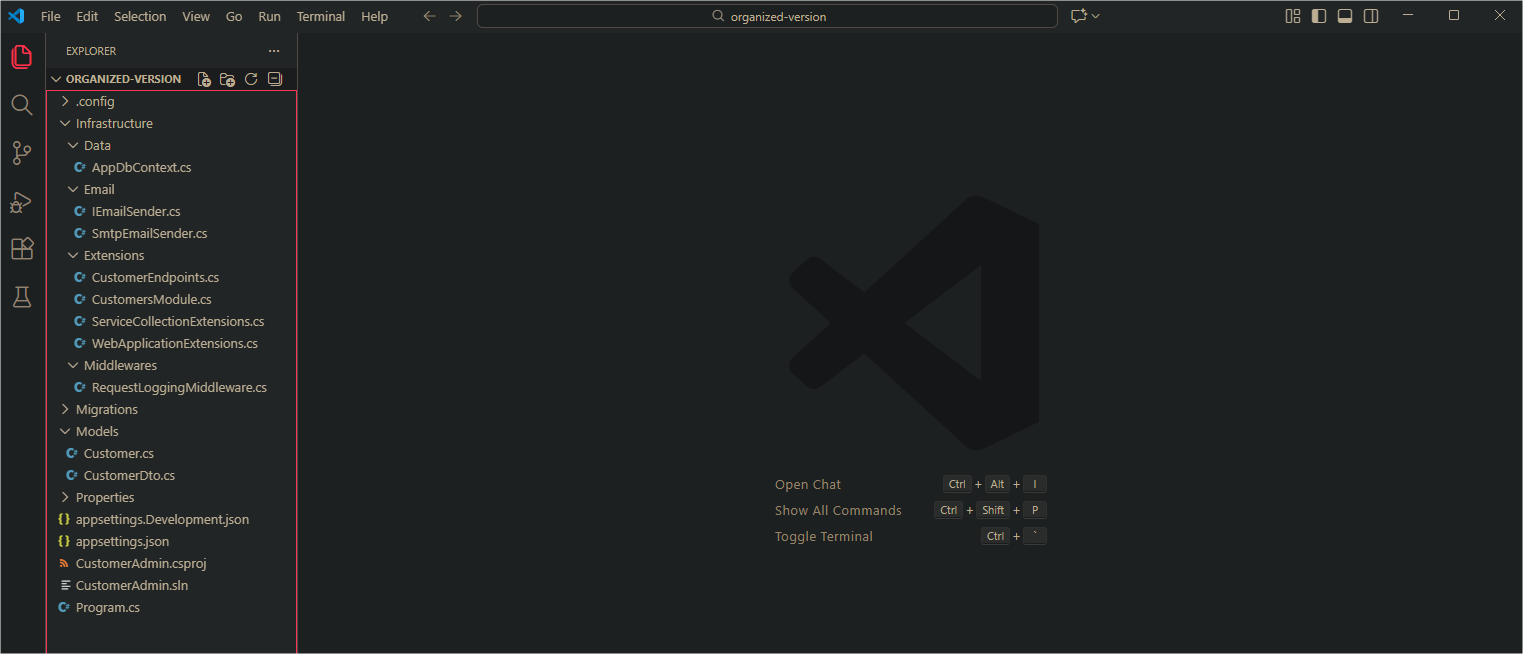Open Extensions view icon
Image resolution: width=1523 pixels, height=654 pixels.
pyautogui.click(x=22, y=249)
